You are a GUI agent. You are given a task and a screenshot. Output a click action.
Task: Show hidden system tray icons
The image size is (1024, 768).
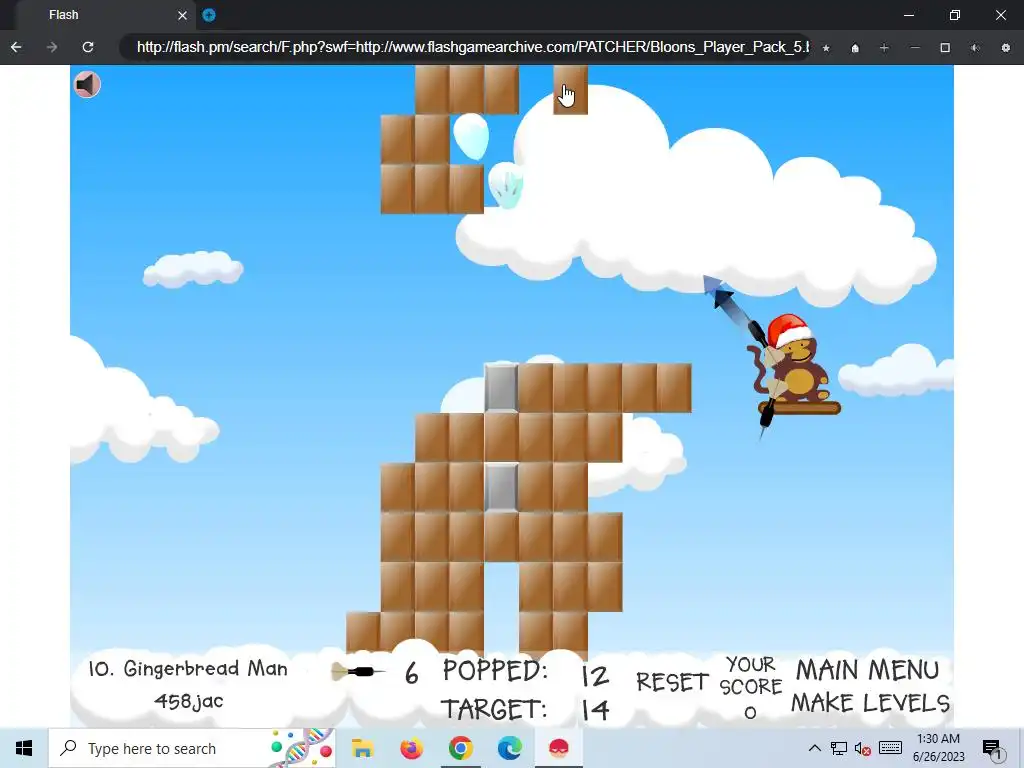(x=814, y=748)
